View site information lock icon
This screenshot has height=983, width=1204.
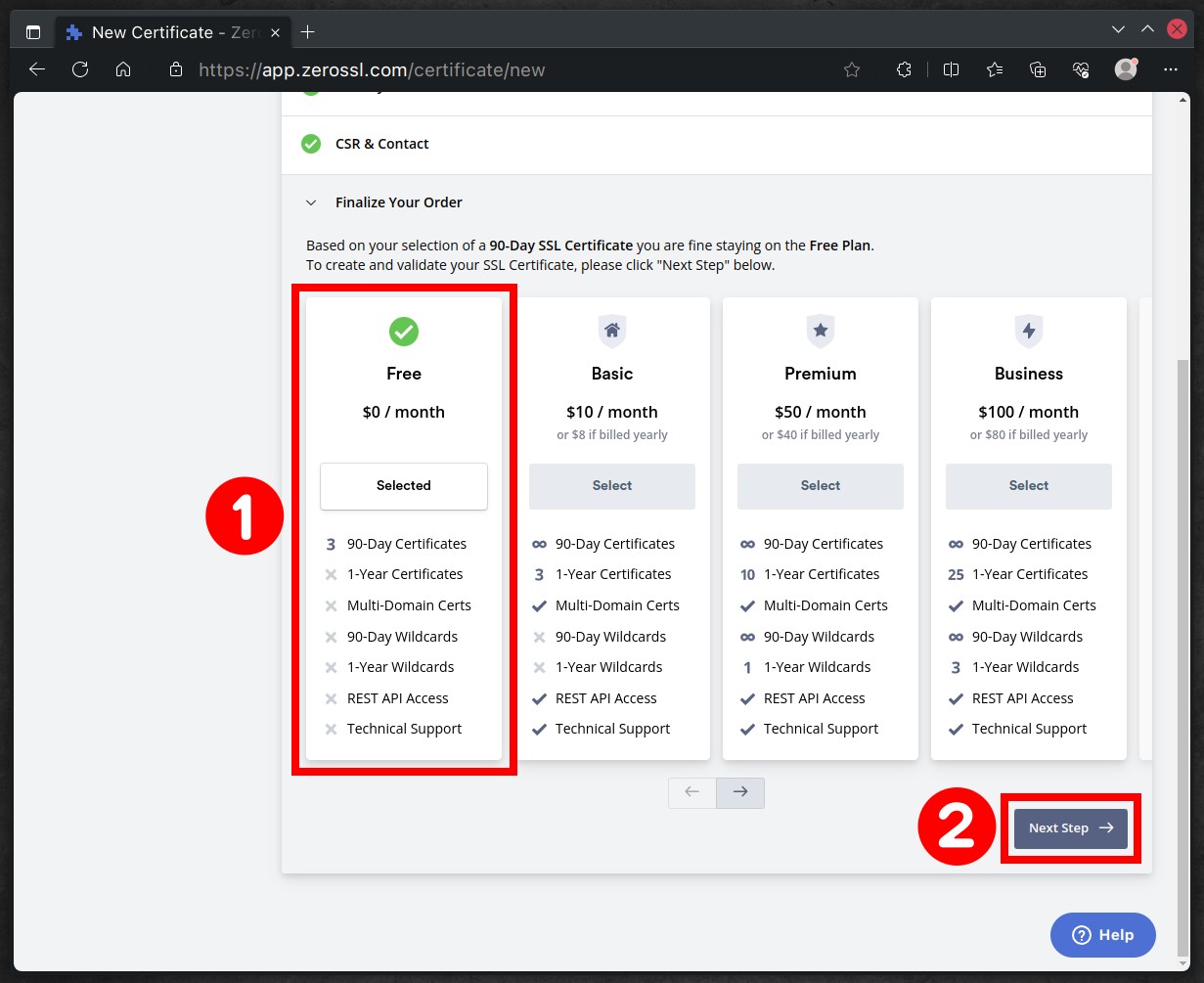point(176,69)
